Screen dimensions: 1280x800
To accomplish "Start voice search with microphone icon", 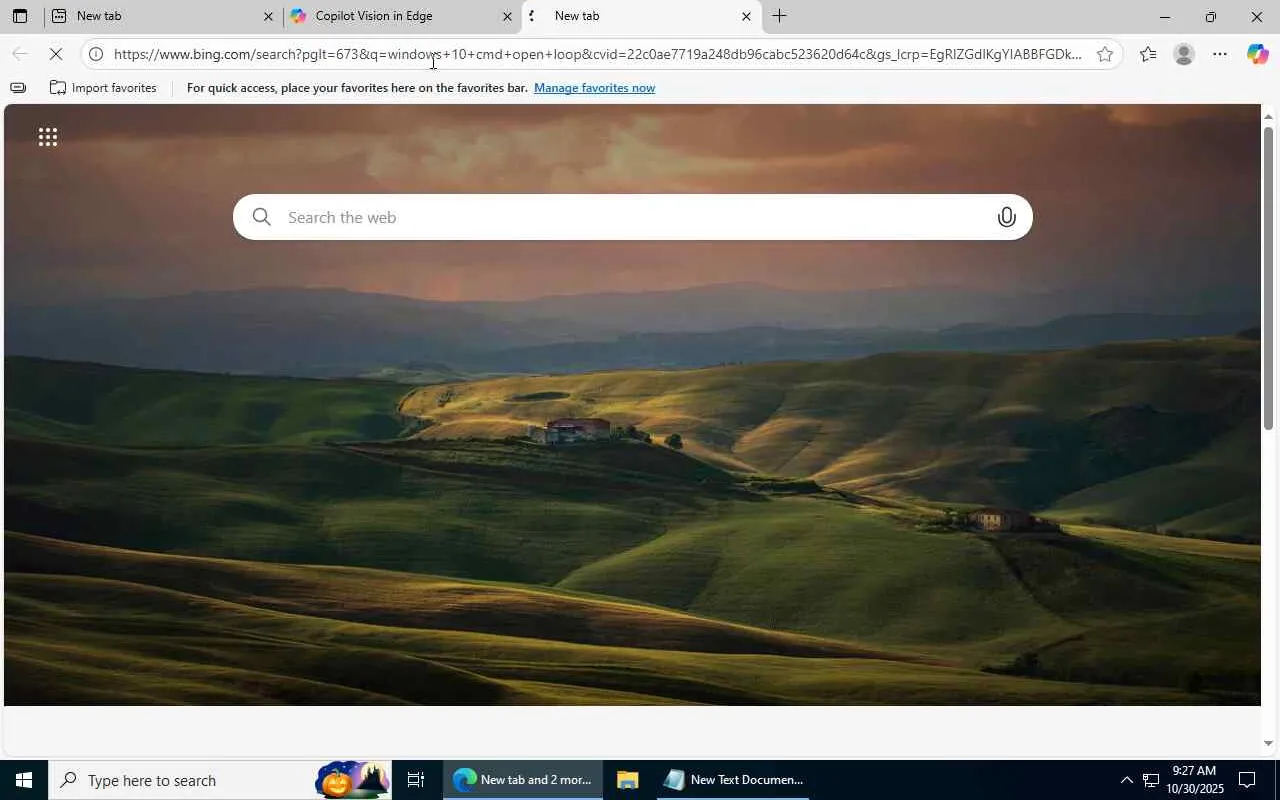I will [x=1006, y=217].
